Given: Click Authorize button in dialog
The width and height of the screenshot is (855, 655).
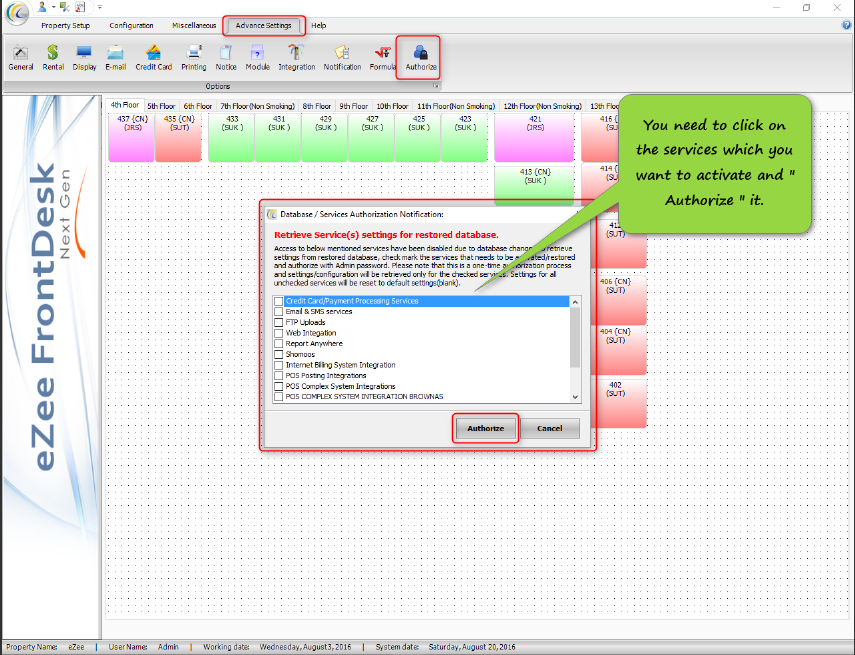Looking at the screenshot, I should click(x=485, y=428).
